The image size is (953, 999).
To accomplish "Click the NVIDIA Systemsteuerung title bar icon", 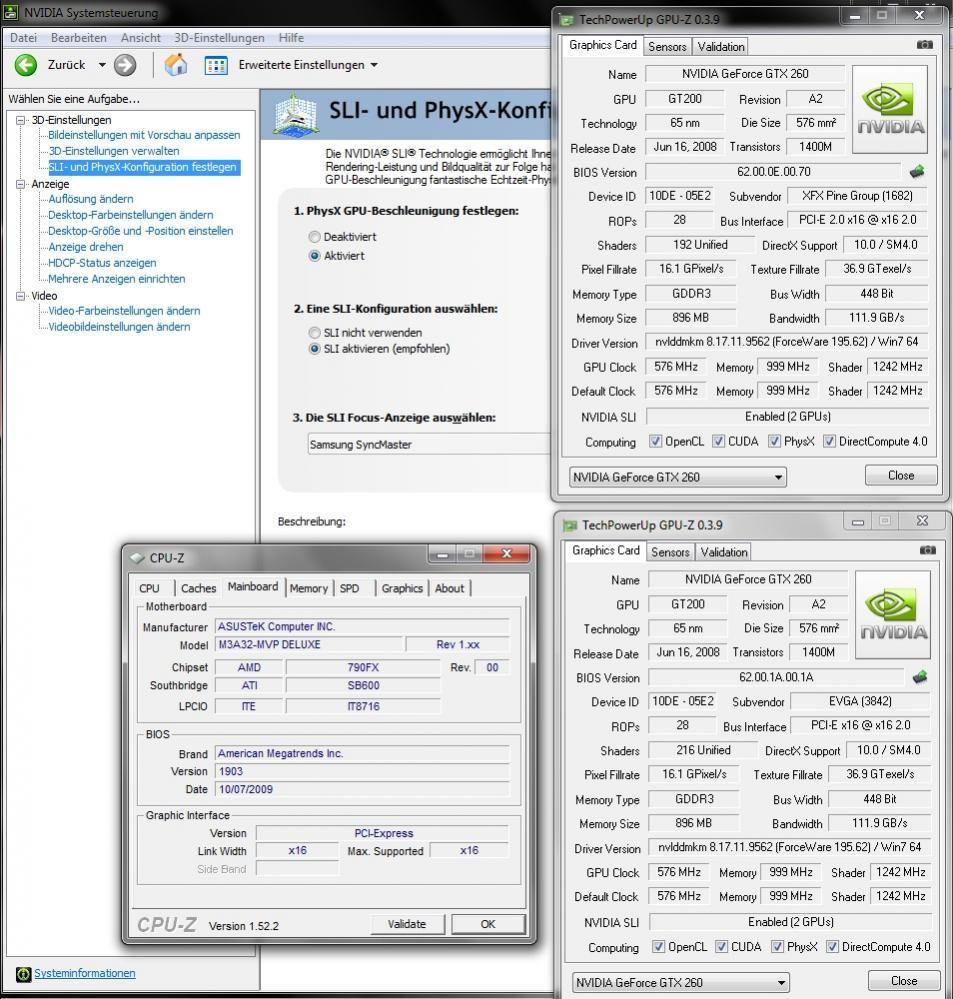I will (x=11, y=12).
